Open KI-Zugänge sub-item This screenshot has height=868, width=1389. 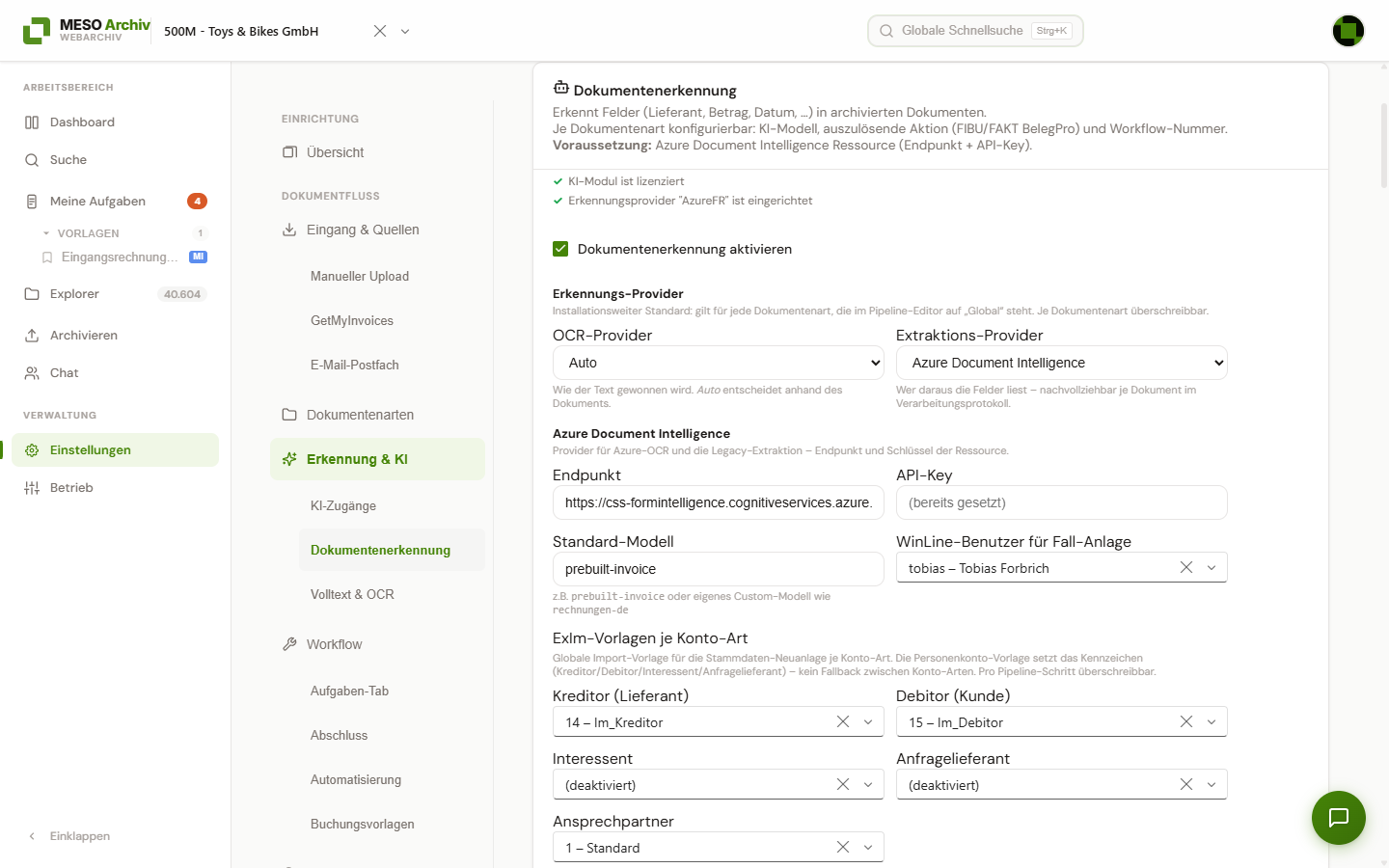click(x=392, y=505)
